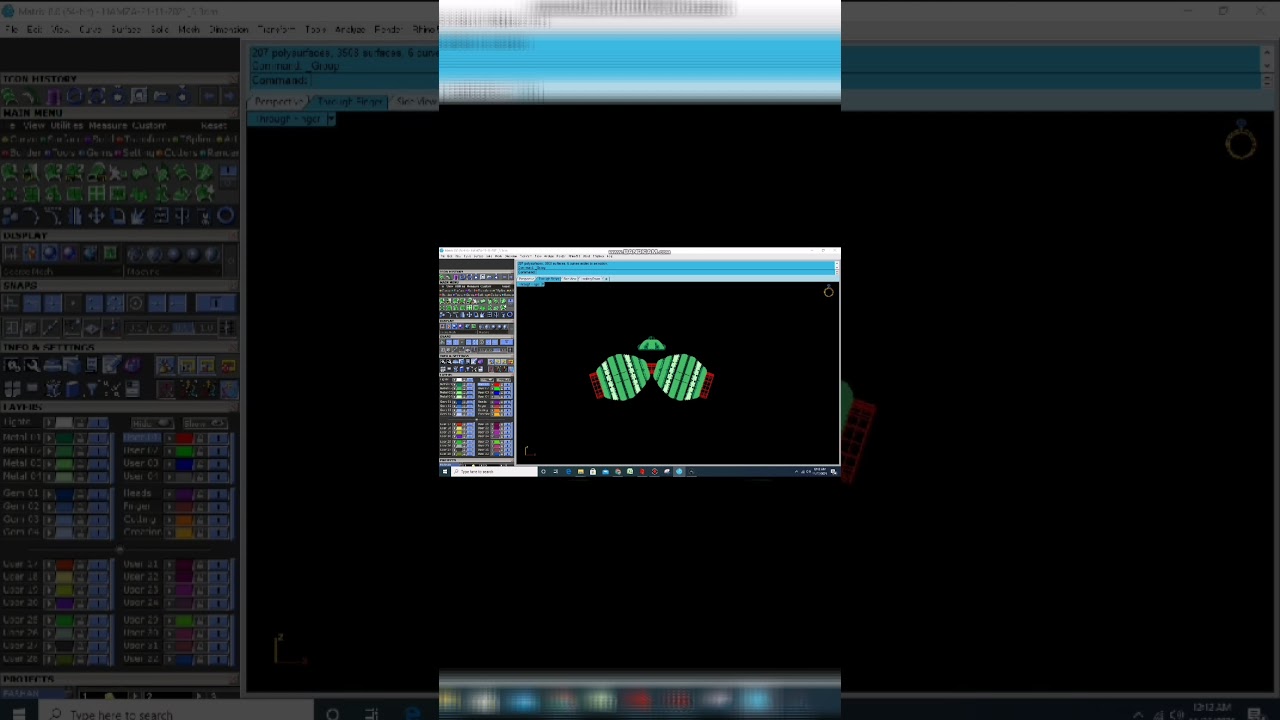Toggle background User 01 layer on/off switch
This screenshot has width=1280, height=720.
(x=219, y=437)
